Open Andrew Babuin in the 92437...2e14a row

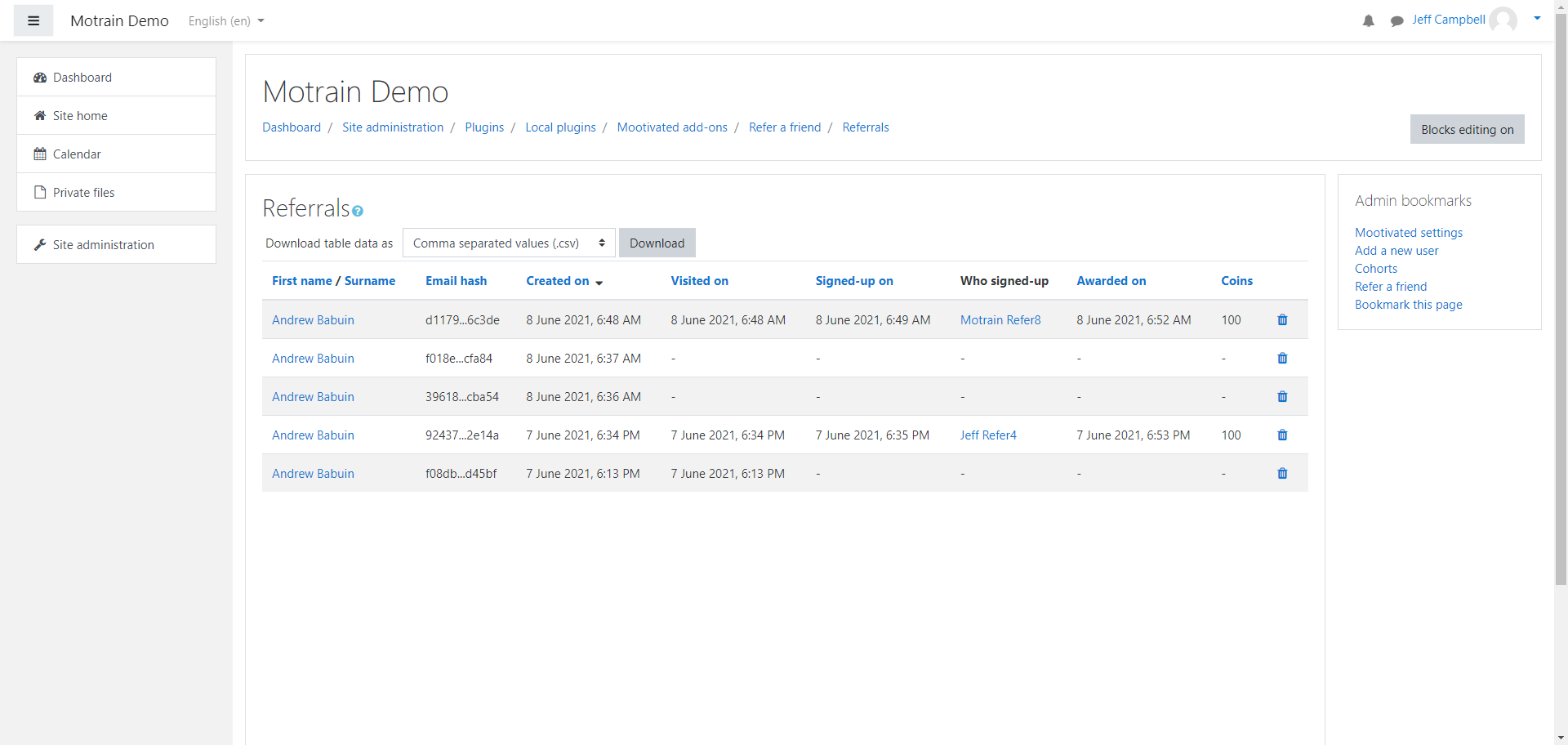click(x=313, y=435)
